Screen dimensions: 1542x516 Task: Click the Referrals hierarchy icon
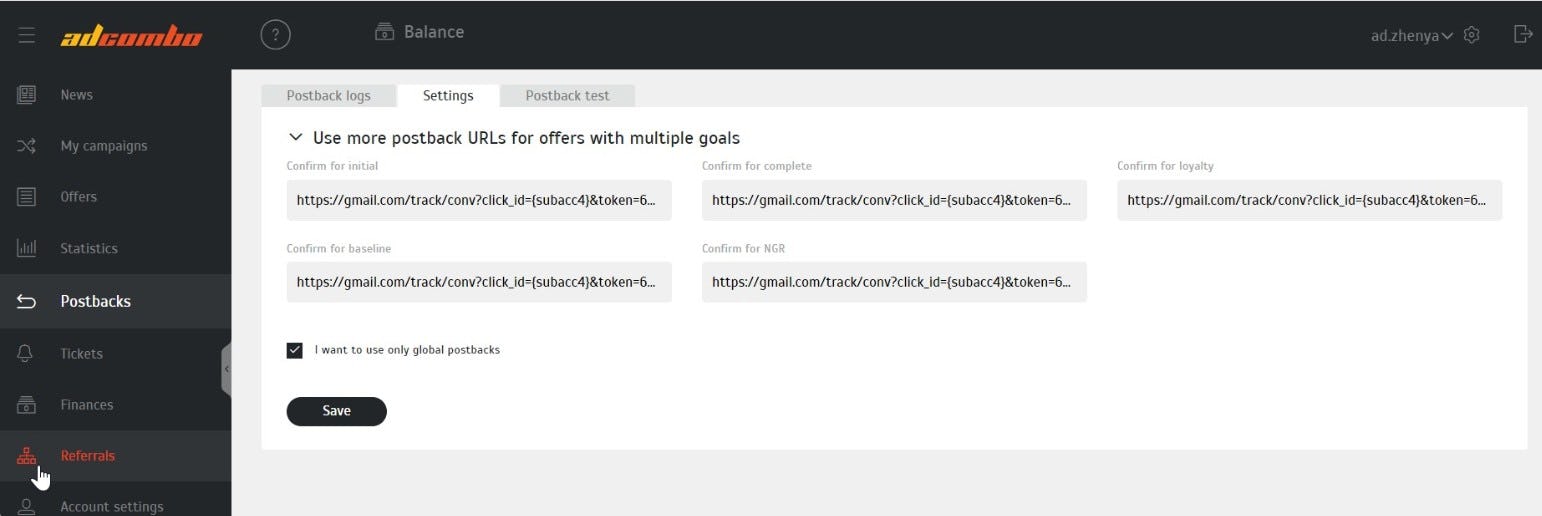click(x=26, y=456)
